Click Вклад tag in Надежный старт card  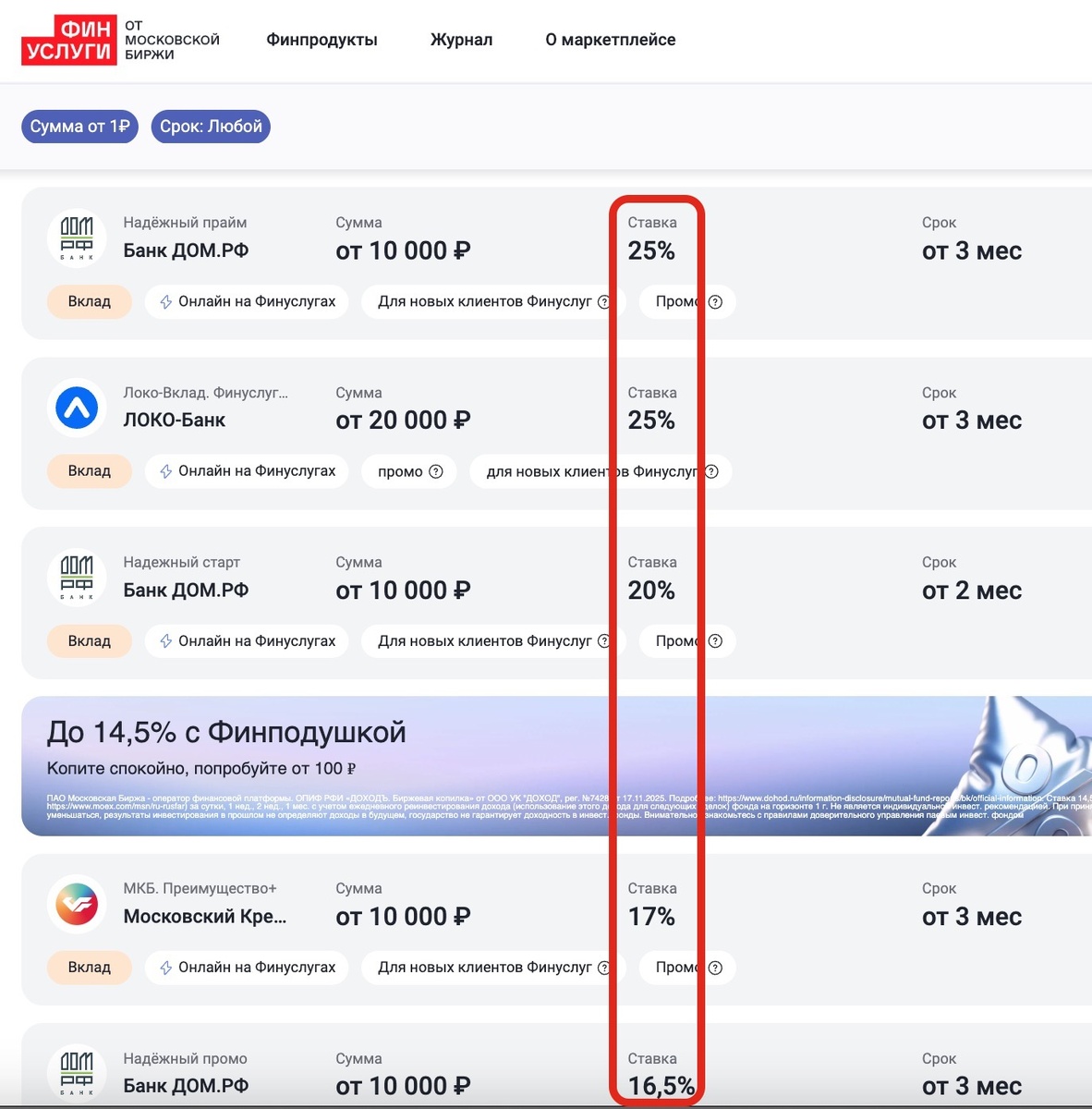[90, 640]
